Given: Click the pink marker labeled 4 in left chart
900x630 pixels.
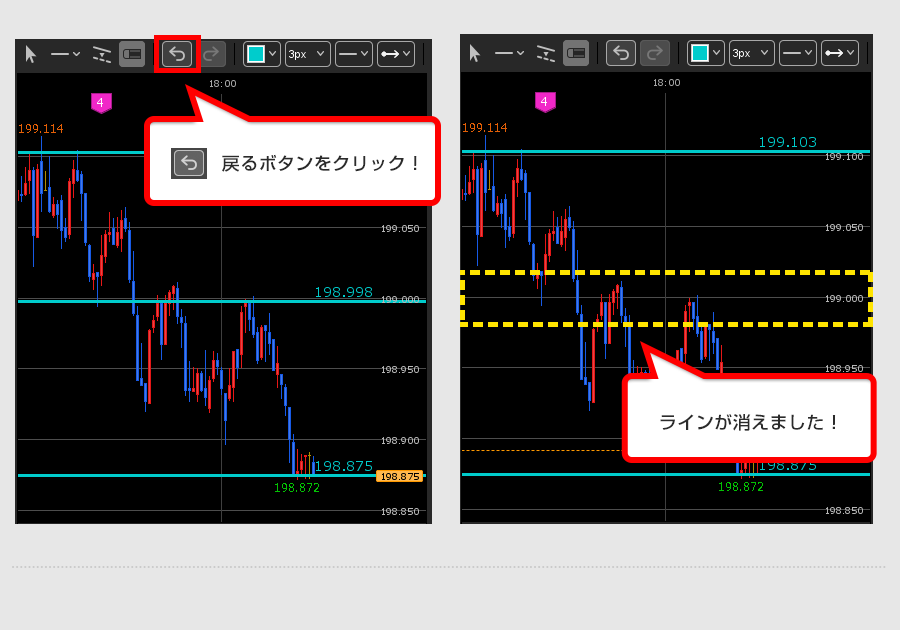Looking at the screenshot, I should [101, 102].
